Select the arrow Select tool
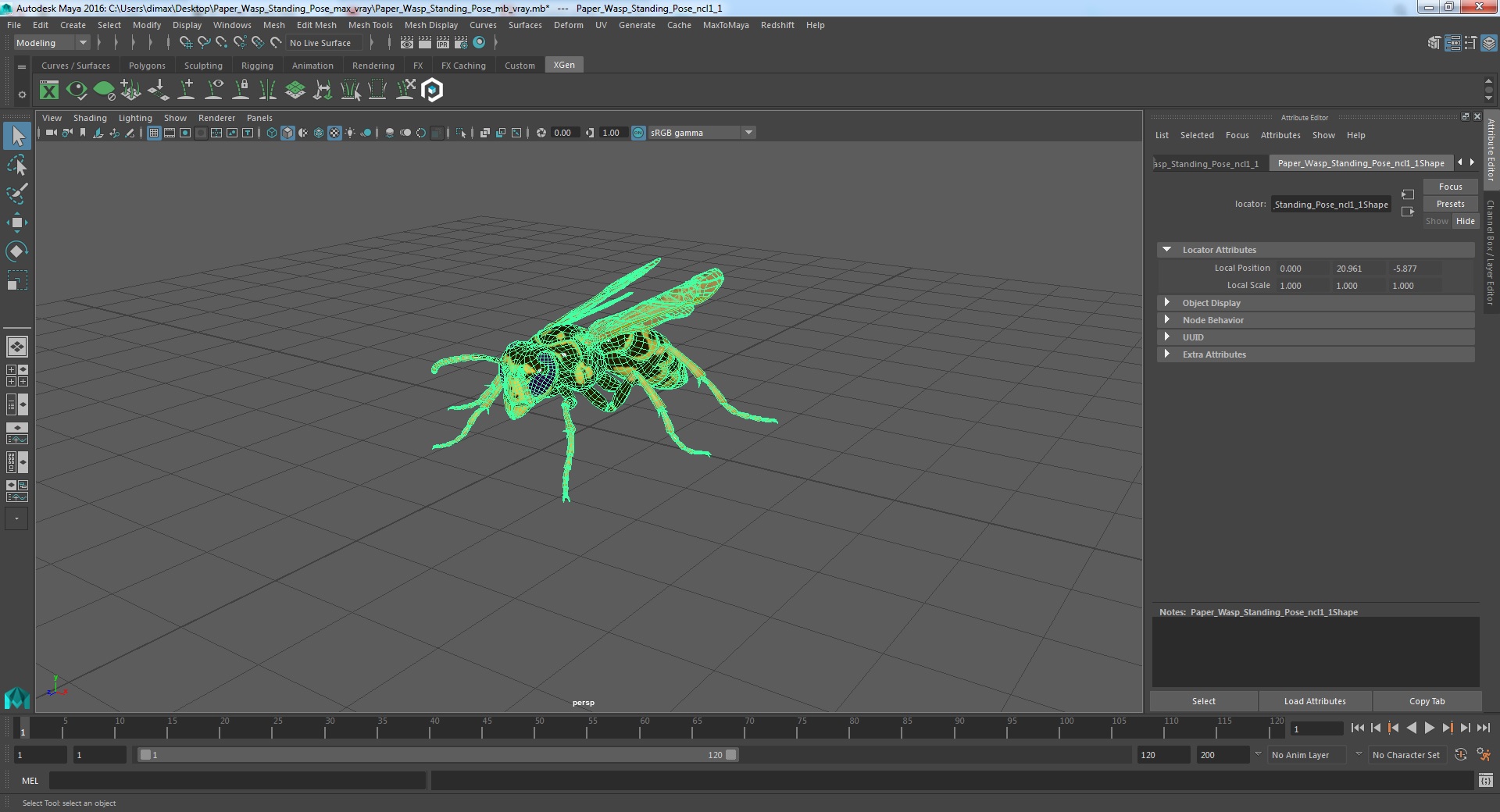 [x=16, y=136]
